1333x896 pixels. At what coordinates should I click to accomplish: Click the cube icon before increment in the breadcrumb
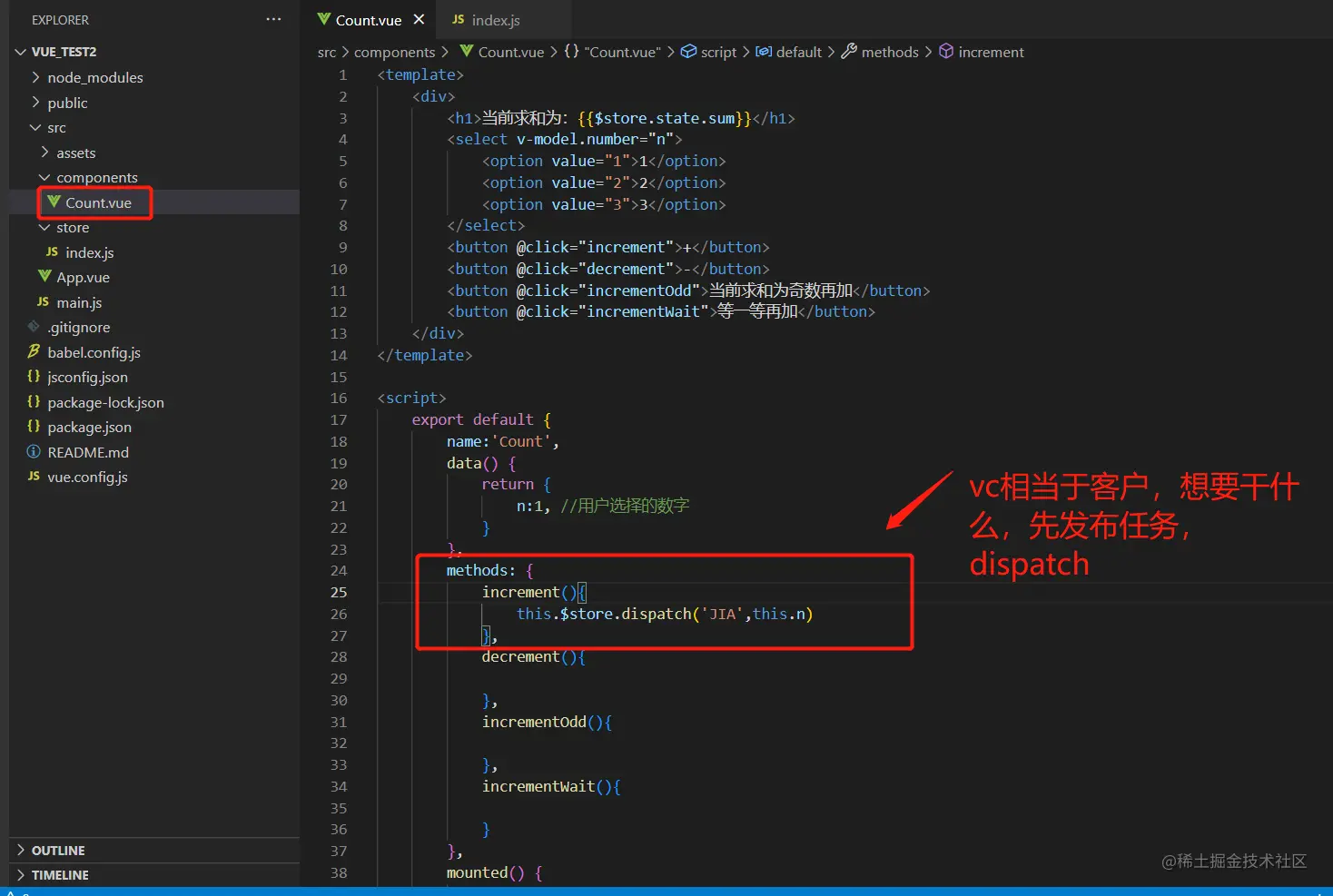point(946,51)
